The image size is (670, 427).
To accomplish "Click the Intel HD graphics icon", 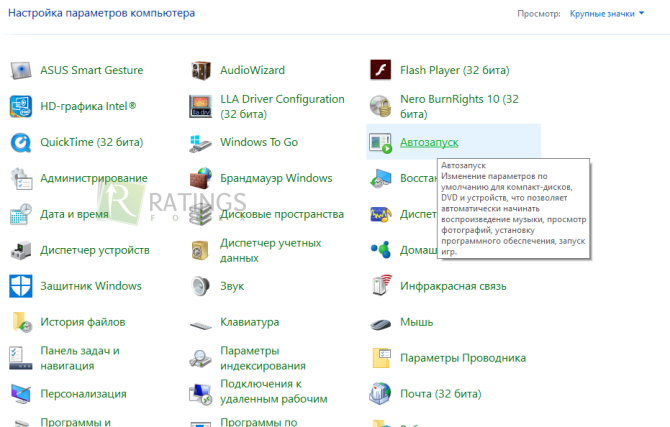I will click(x=21, y=106).
